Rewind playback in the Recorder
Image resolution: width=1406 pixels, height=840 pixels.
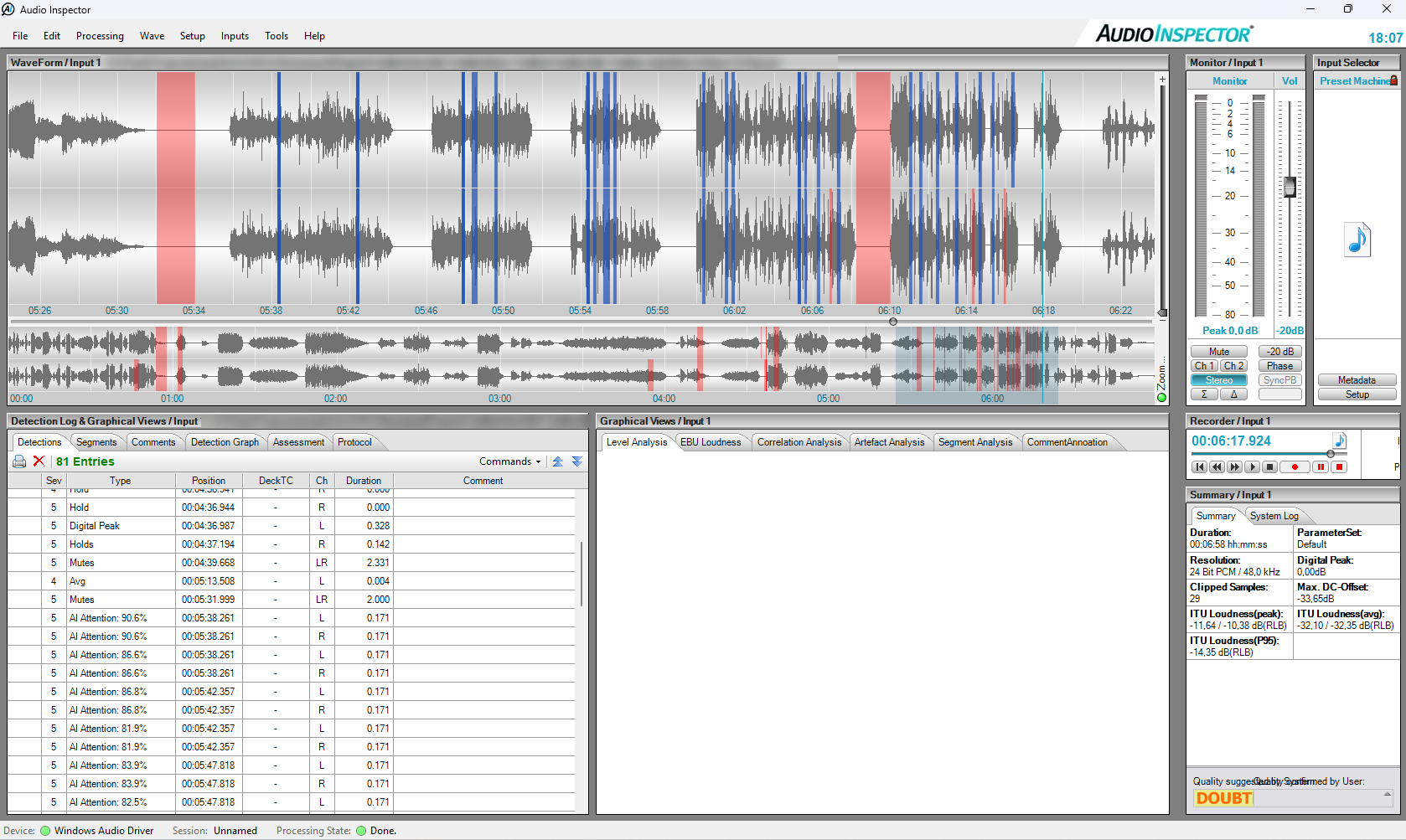click(x=1217, y=467)
